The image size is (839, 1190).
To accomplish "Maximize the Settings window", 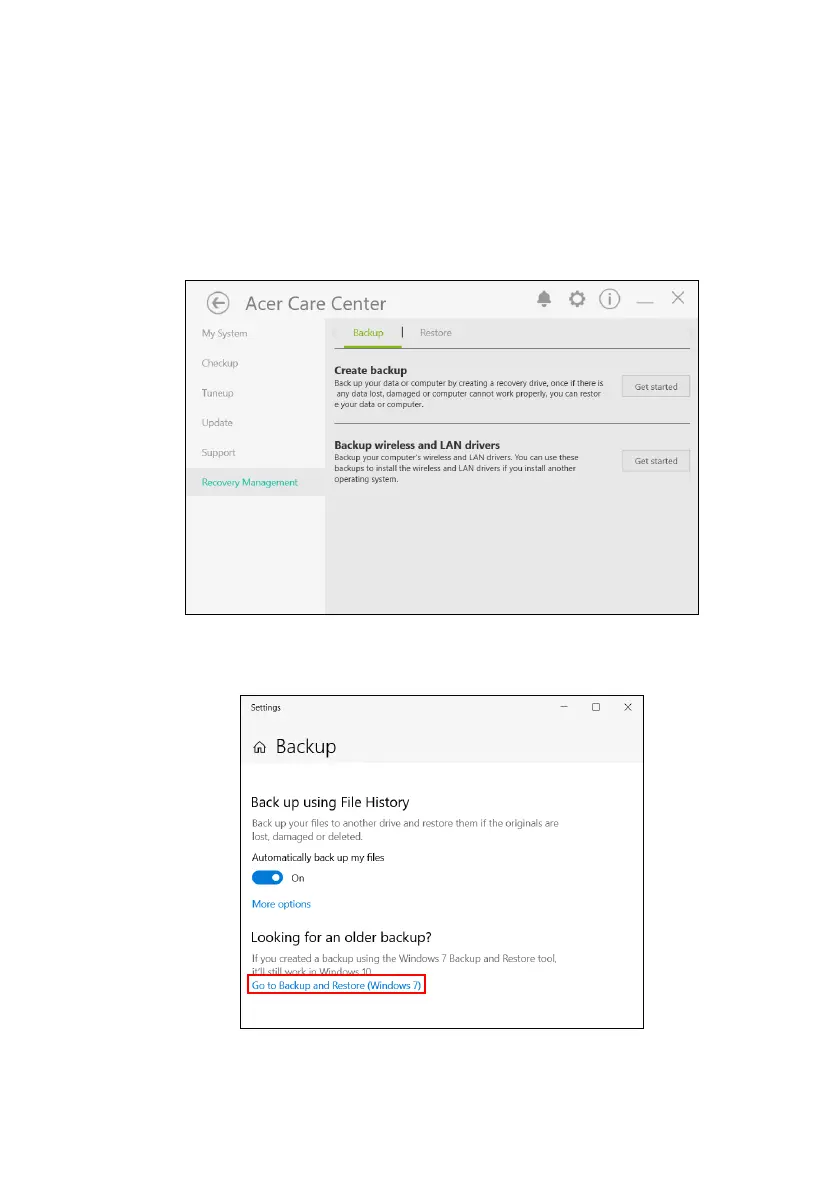I will click(596, 707).
